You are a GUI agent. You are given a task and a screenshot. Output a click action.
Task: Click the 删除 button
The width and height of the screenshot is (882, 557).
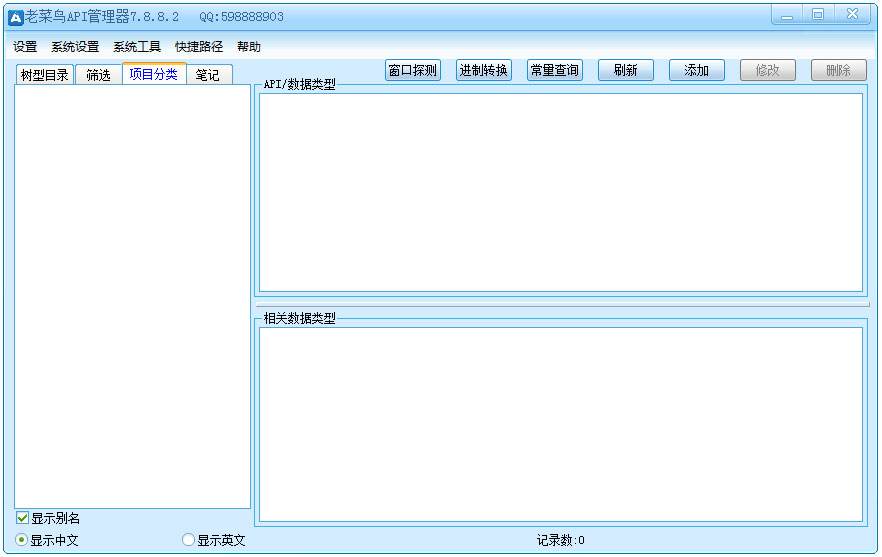click(838, 70)
